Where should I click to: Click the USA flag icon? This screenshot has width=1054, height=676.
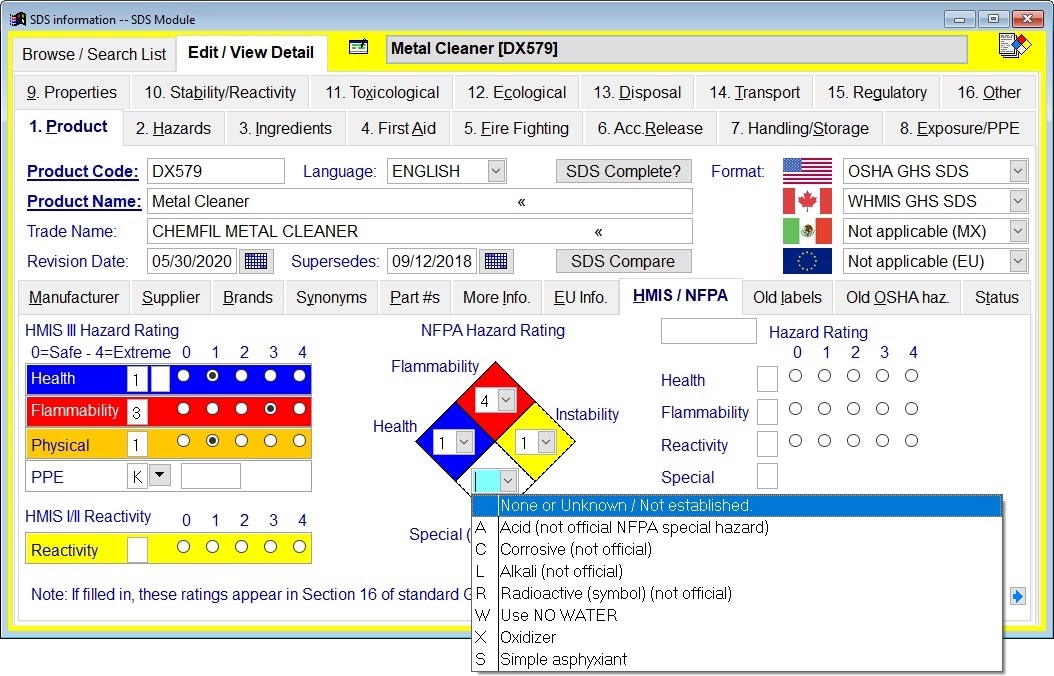click(807, 171)
